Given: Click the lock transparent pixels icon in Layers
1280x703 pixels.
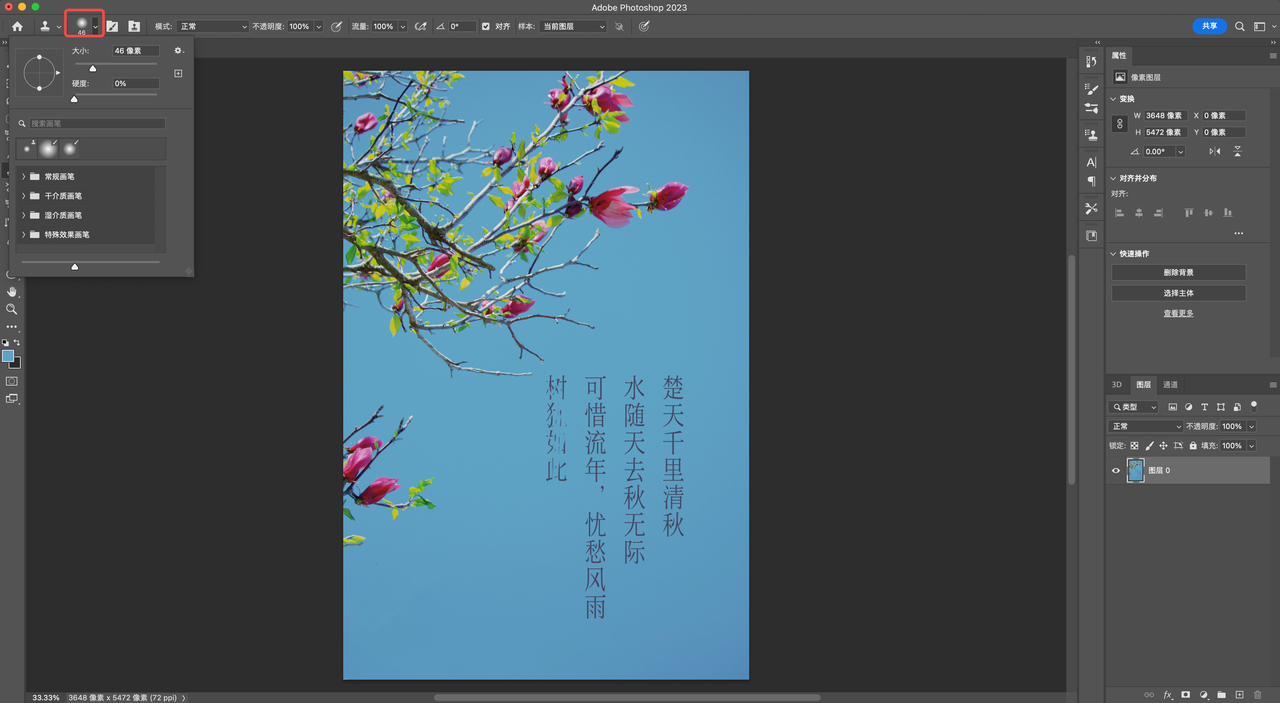Looking at the screenshot, I should (1134, 446).
